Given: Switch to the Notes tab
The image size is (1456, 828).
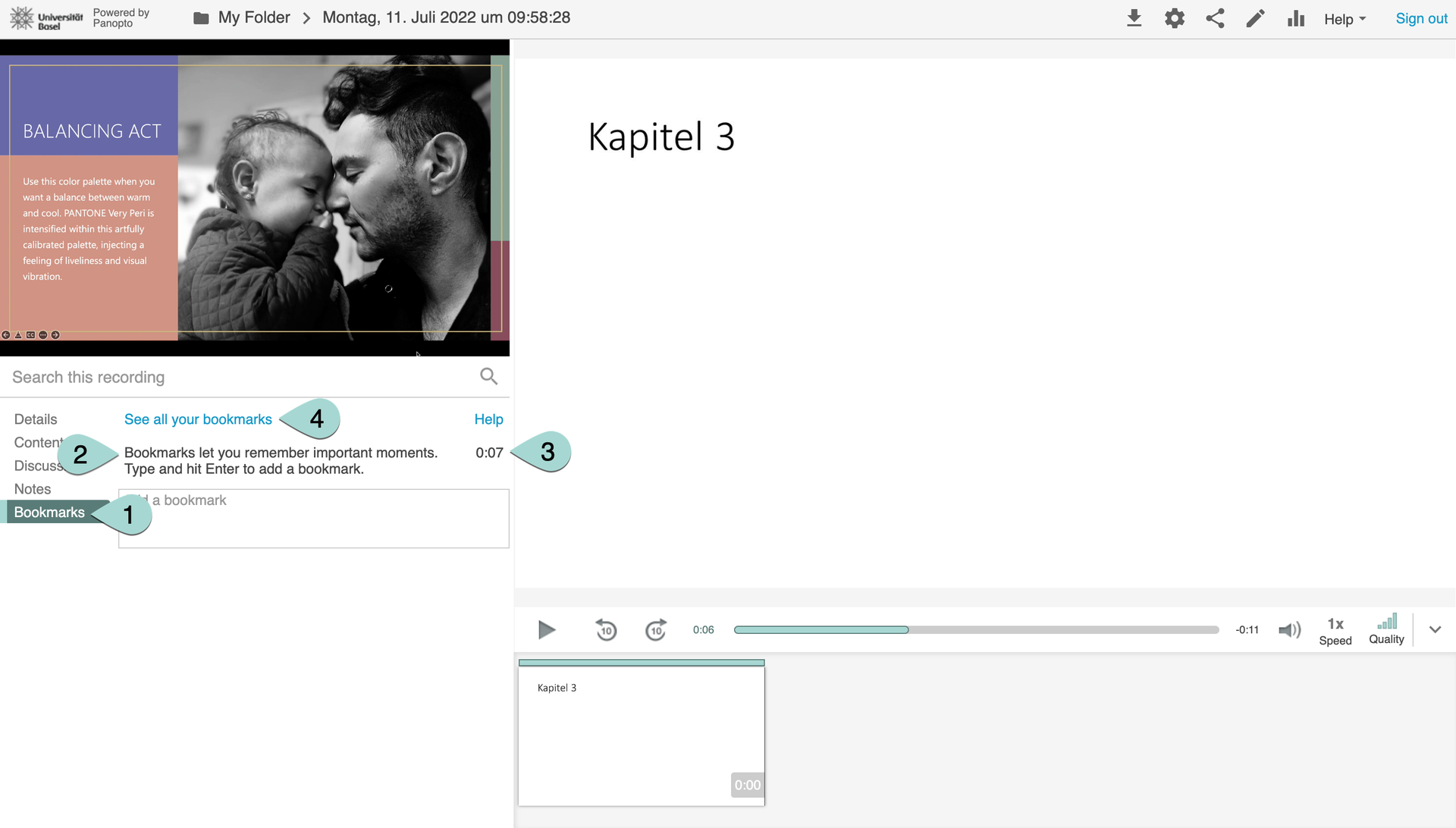Looking at the screenshot, I should (x=33, y=489).
